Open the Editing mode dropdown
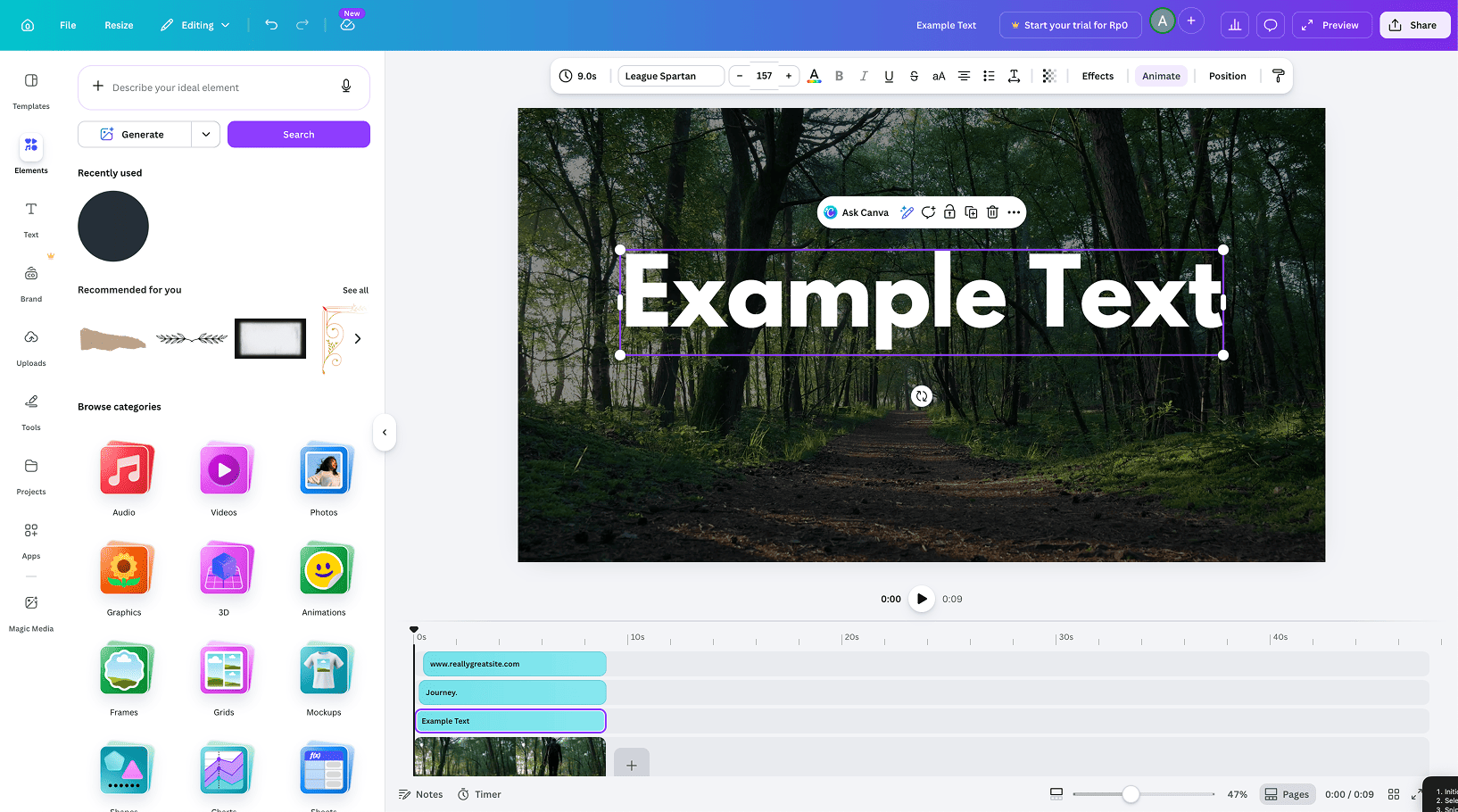Viewport: 1458px width, 812px height. tap(195, 25)
